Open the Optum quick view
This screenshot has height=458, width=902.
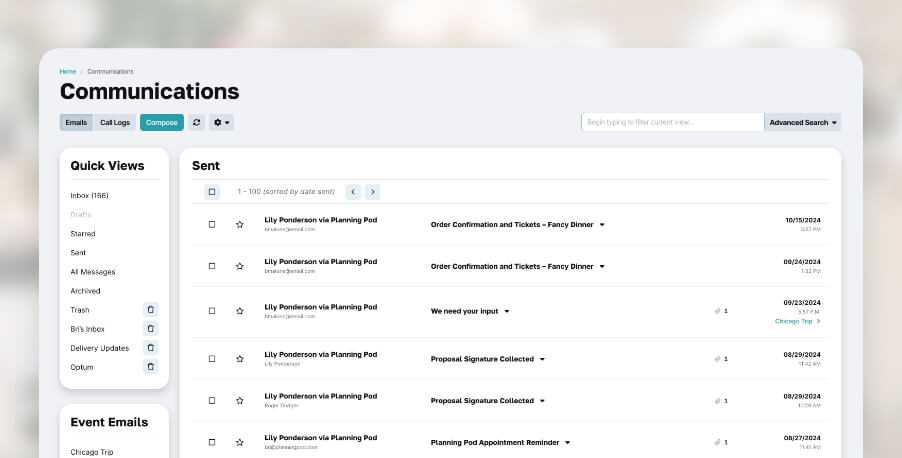(82, 367)
